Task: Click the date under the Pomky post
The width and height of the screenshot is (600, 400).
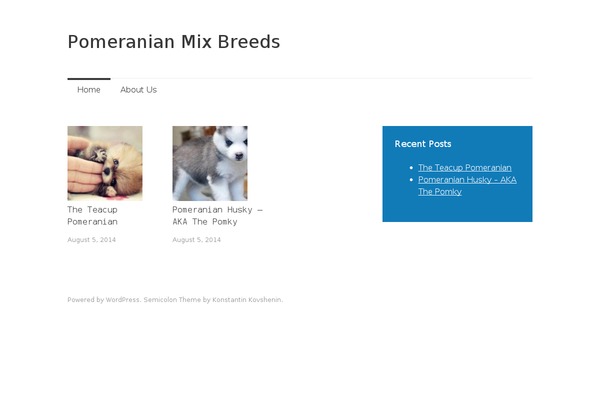Action: pyautogui.click(x=196, y=240)
